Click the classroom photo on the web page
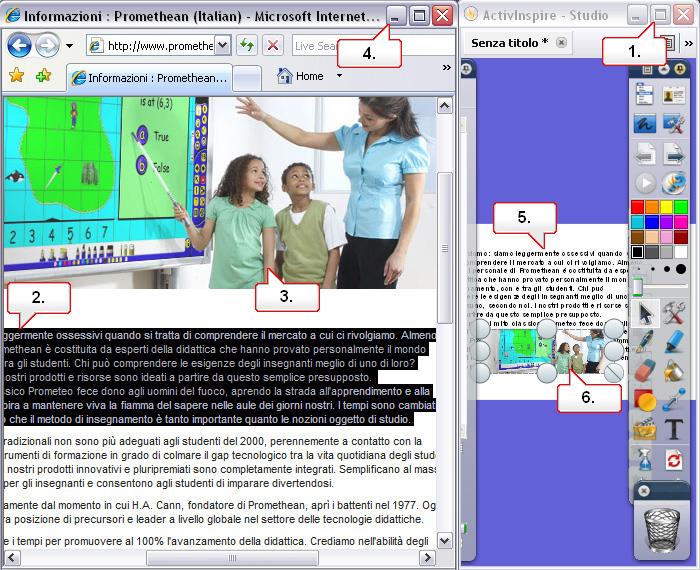This screenshot has height=570, width=700. tap(220, 192)
